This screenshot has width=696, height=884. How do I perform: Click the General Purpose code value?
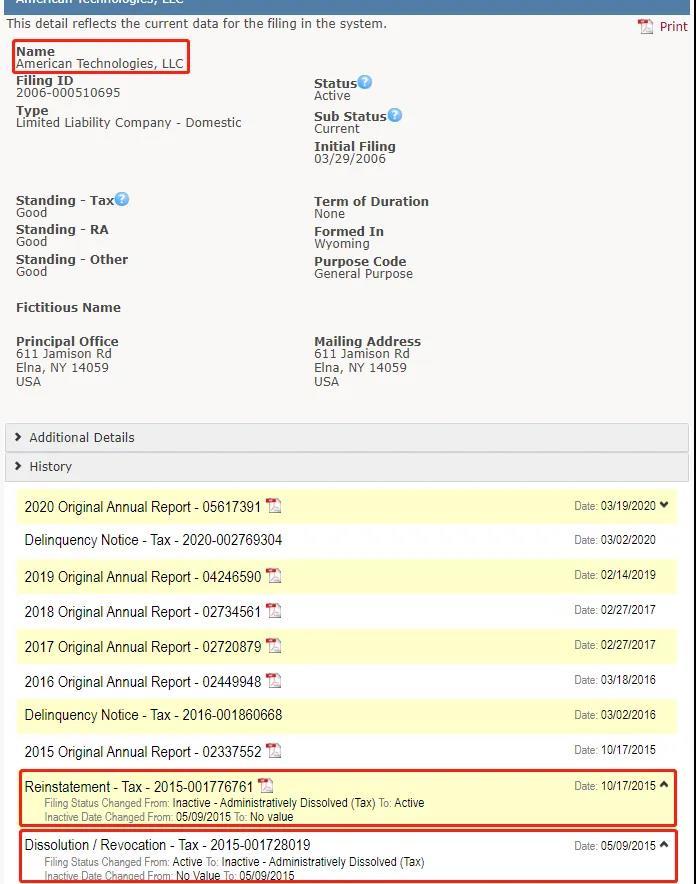tap(363, 274)
